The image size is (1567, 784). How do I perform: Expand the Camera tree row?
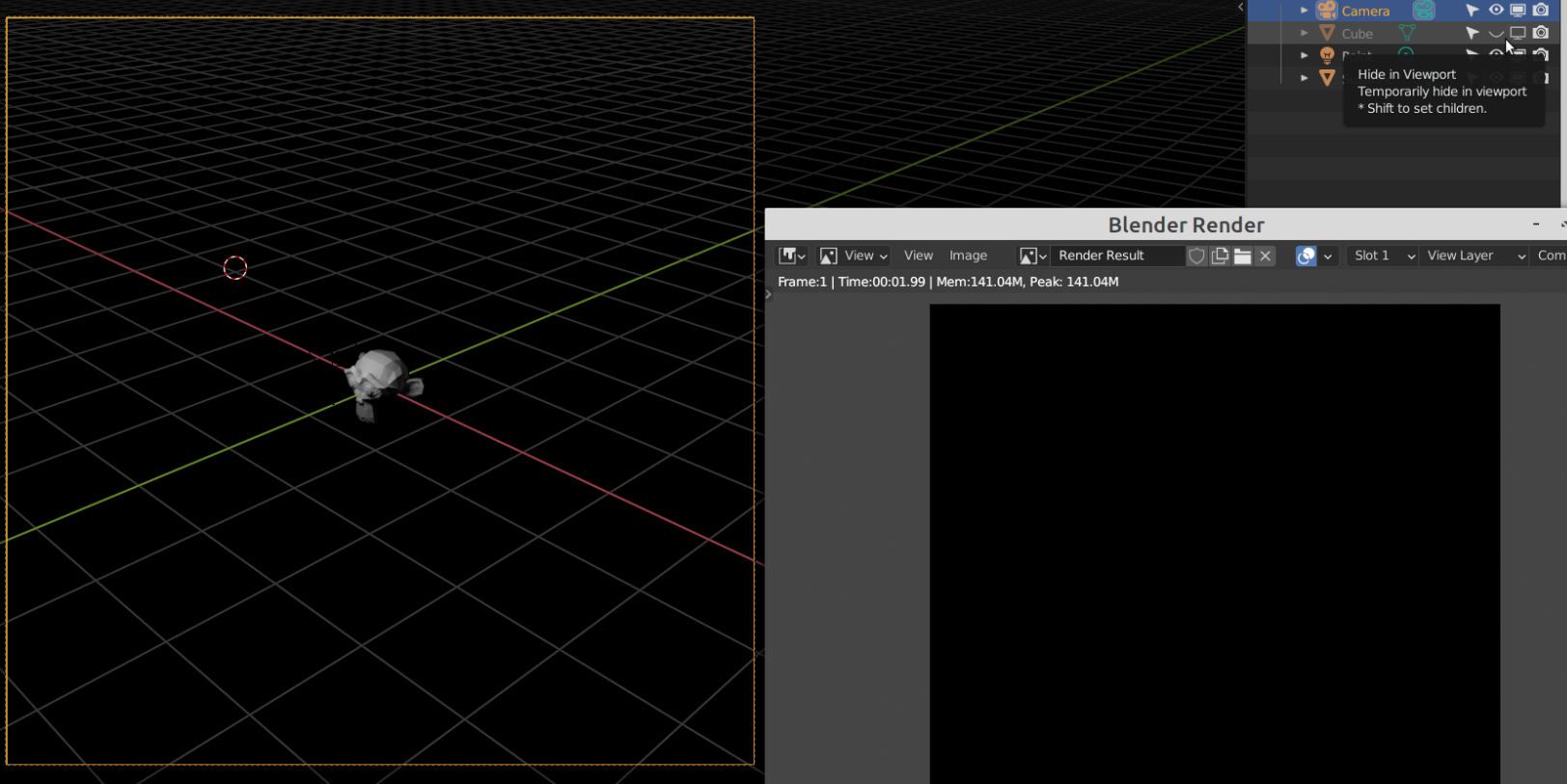(x=1305, y=11)
